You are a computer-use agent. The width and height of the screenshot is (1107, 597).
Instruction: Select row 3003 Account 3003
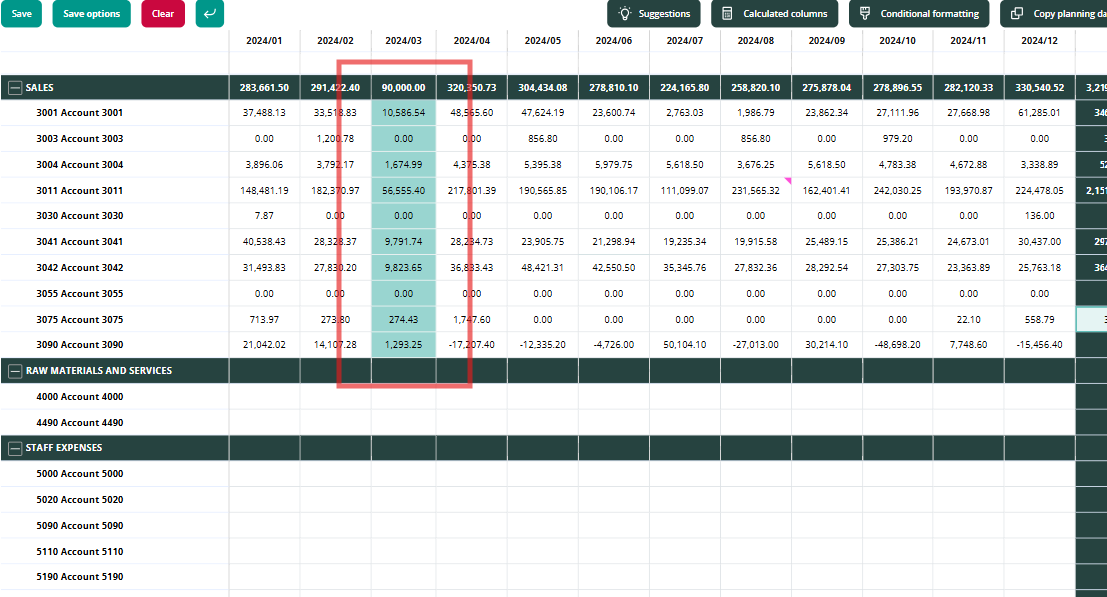point(80,139)
